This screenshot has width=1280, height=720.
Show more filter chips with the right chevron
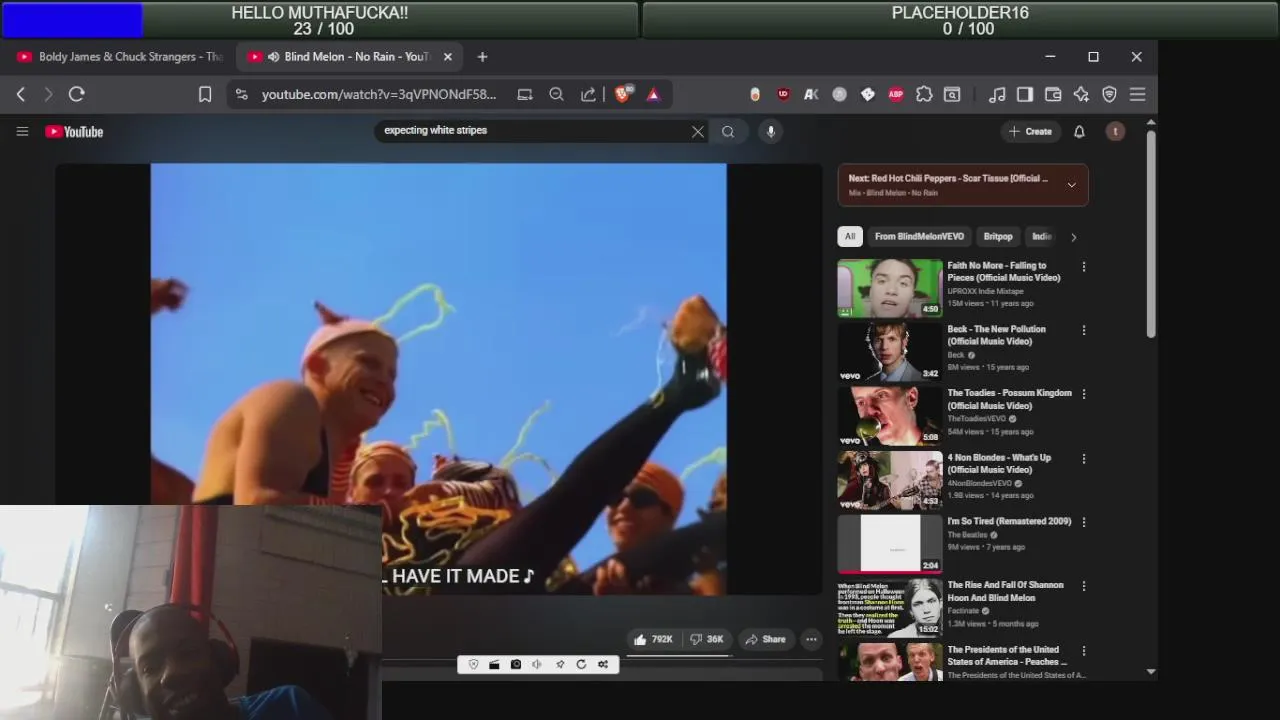click(1073, 237)
